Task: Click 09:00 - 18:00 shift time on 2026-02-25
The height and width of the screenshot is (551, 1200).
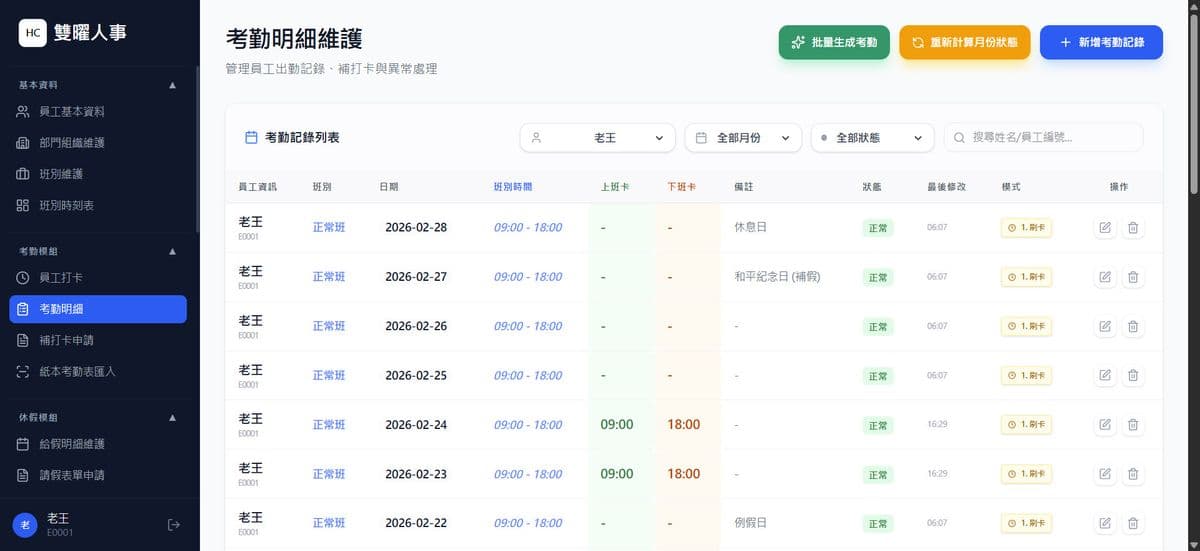Action: 528,375
